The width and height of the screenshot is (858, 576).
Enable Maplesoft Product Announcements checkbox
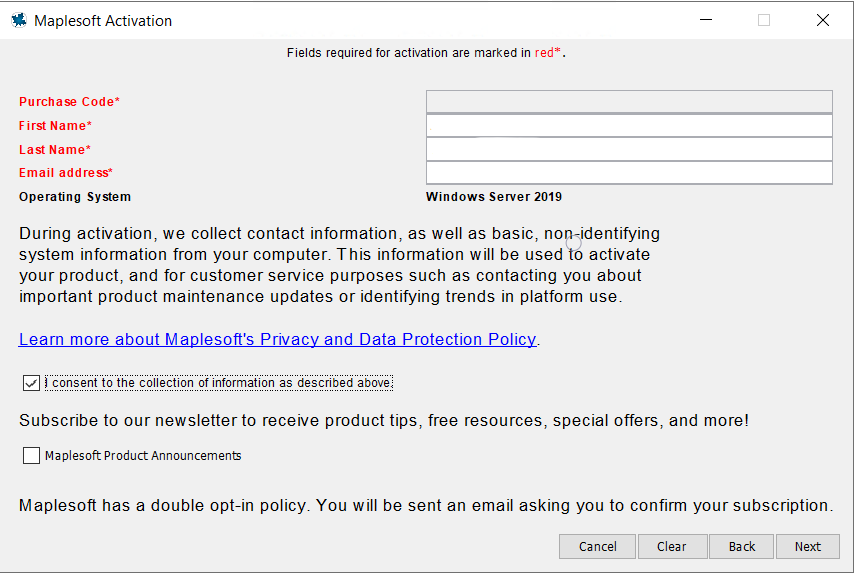[x=31, y=455]
